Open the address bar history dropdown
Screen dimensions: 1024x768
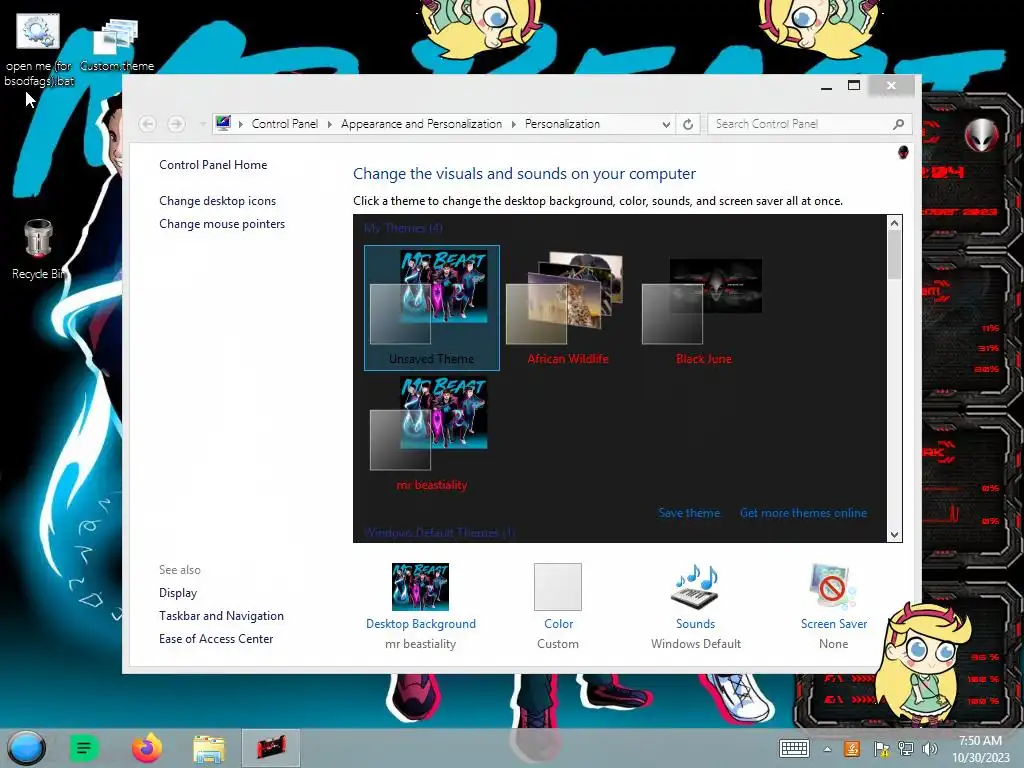[x=666, y=124]
